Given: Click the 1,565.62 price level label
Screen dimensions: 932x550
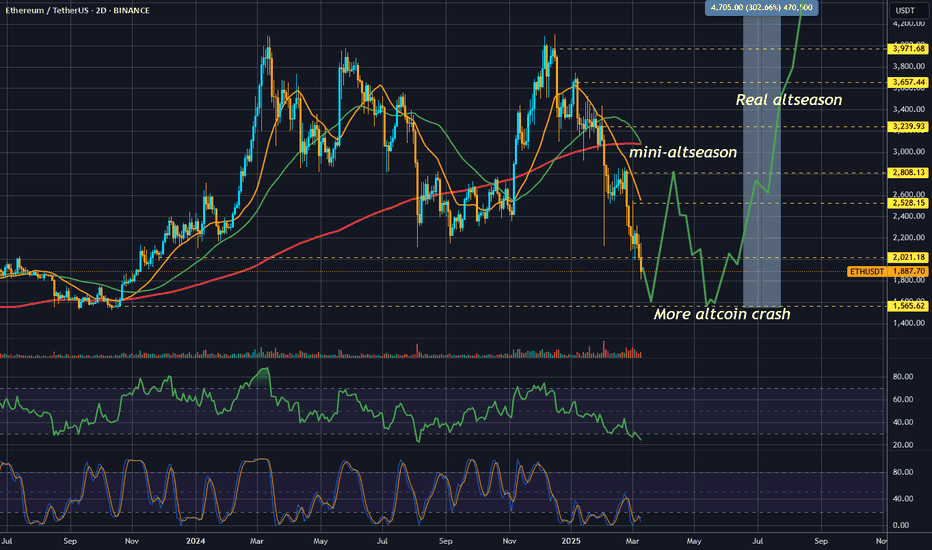Looking at the screenshot, I should [x=908, y=306].
